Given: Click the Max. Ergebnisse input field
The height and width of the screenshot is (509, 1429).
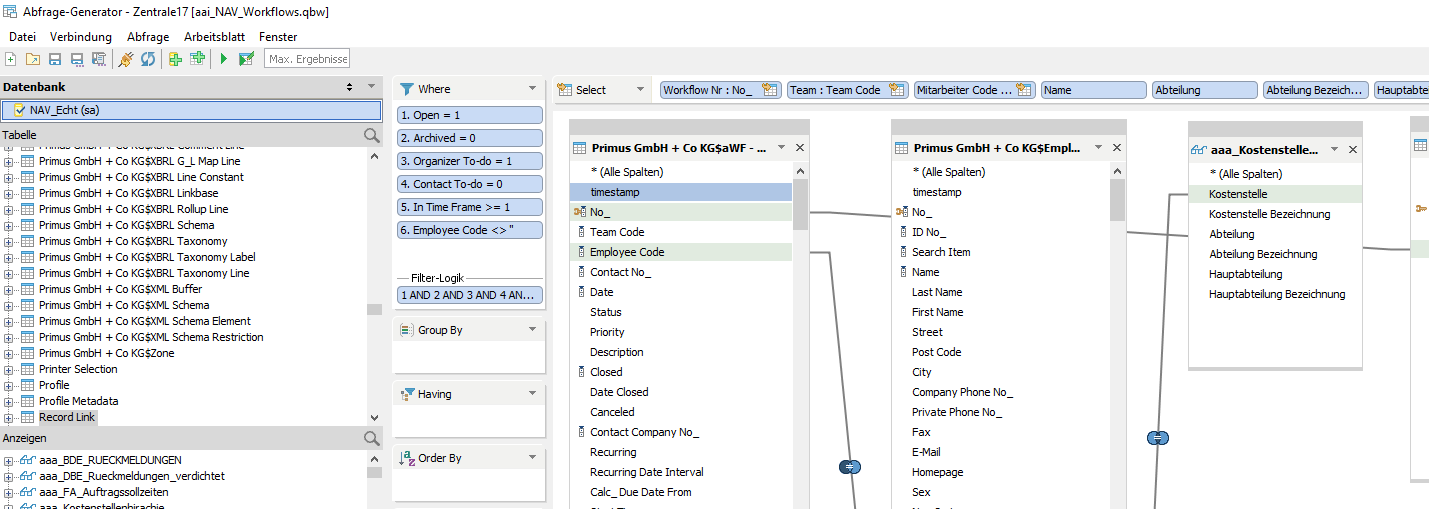Looking at the screenshot, I should click(308, 59).
